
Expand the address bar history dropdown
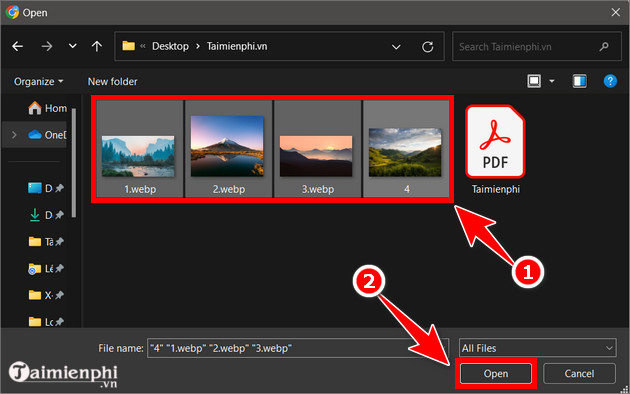point(396,47)
